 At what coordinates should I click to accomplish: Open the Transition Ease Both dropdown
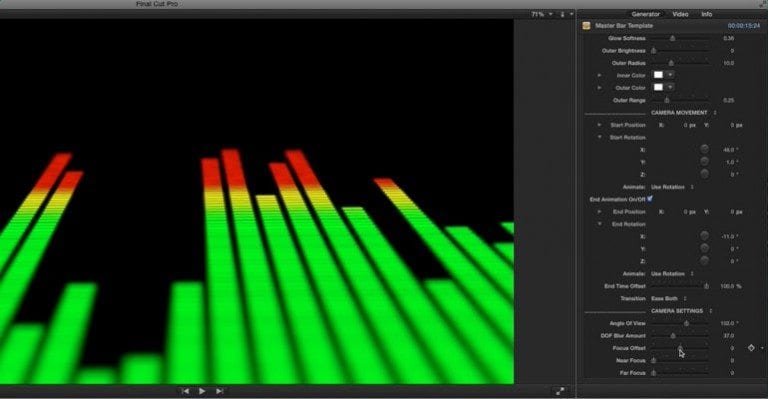[669, 298]
